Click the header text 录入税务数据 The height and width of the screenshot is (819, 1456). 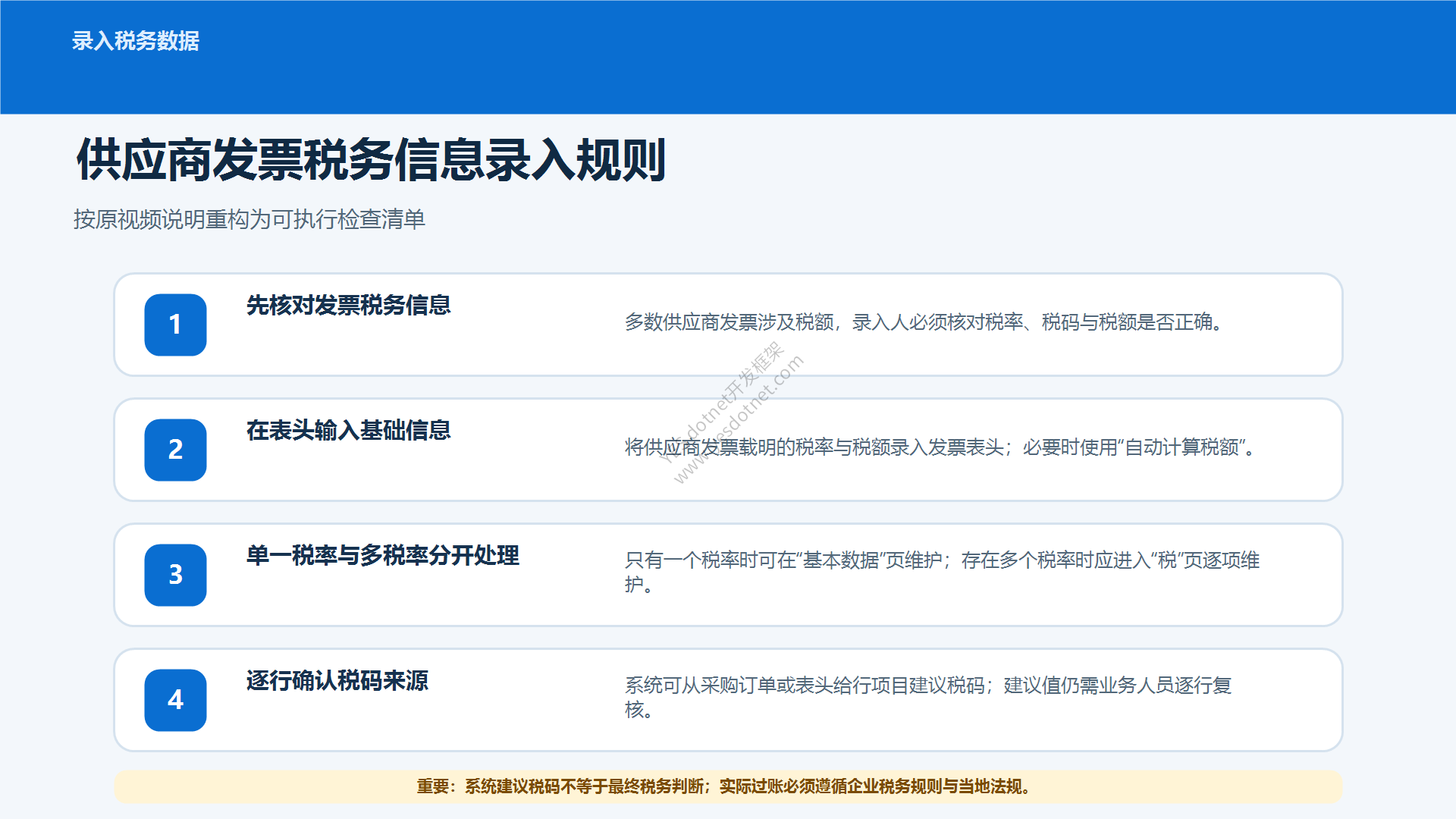coord(136,41)
